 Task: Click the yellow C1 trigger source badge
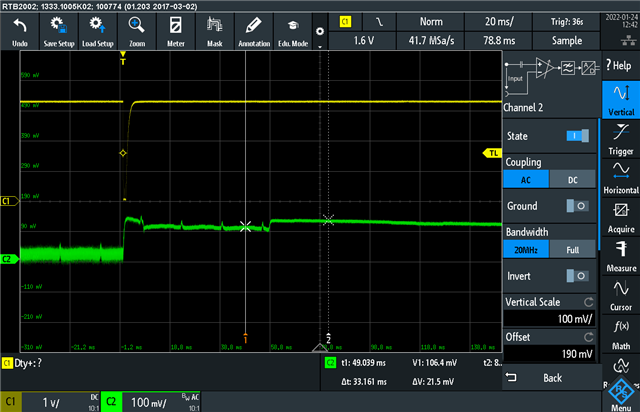345,22
